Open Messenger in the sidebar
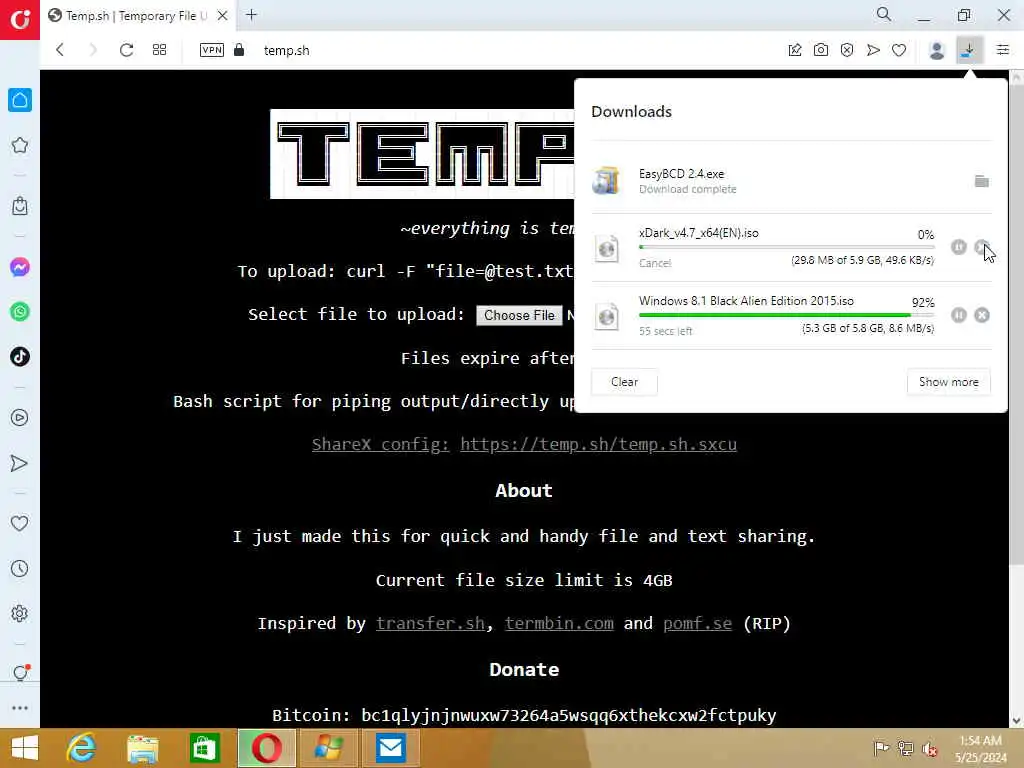This screenshot has height=768, width=1024. 20,267
